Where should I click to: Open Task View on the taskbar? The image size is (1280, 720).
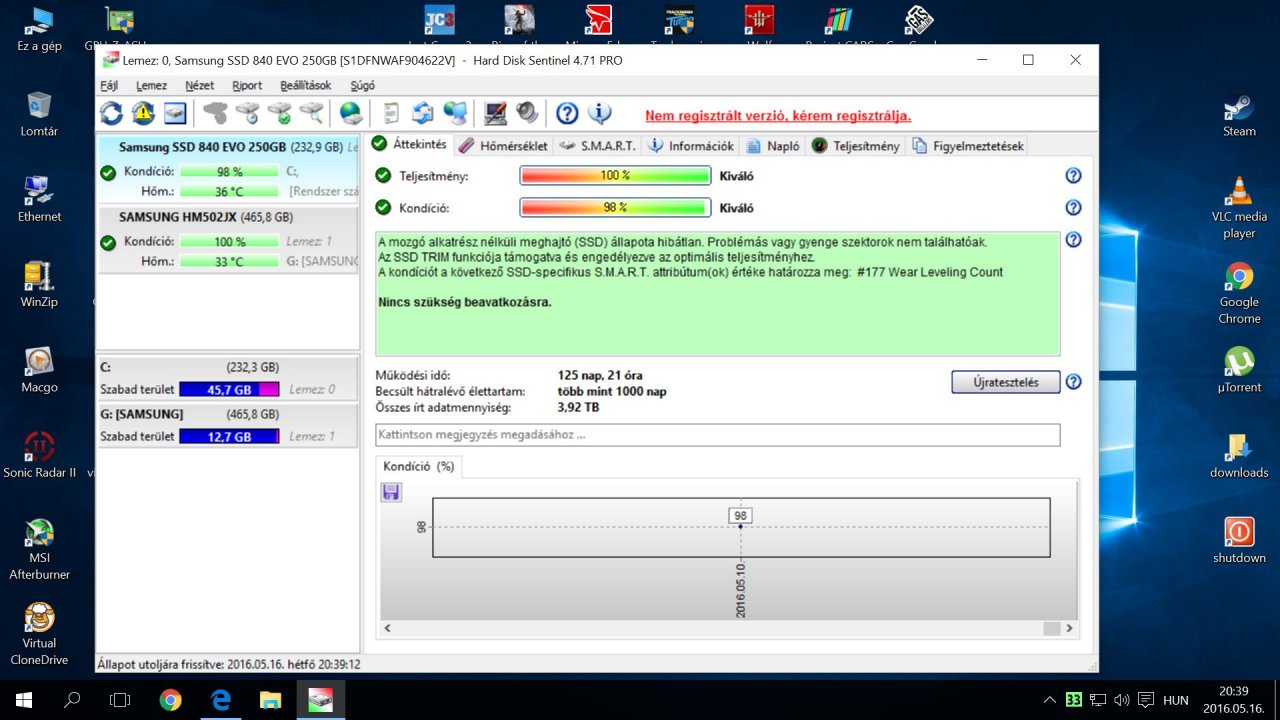click(x=120, y=700)
